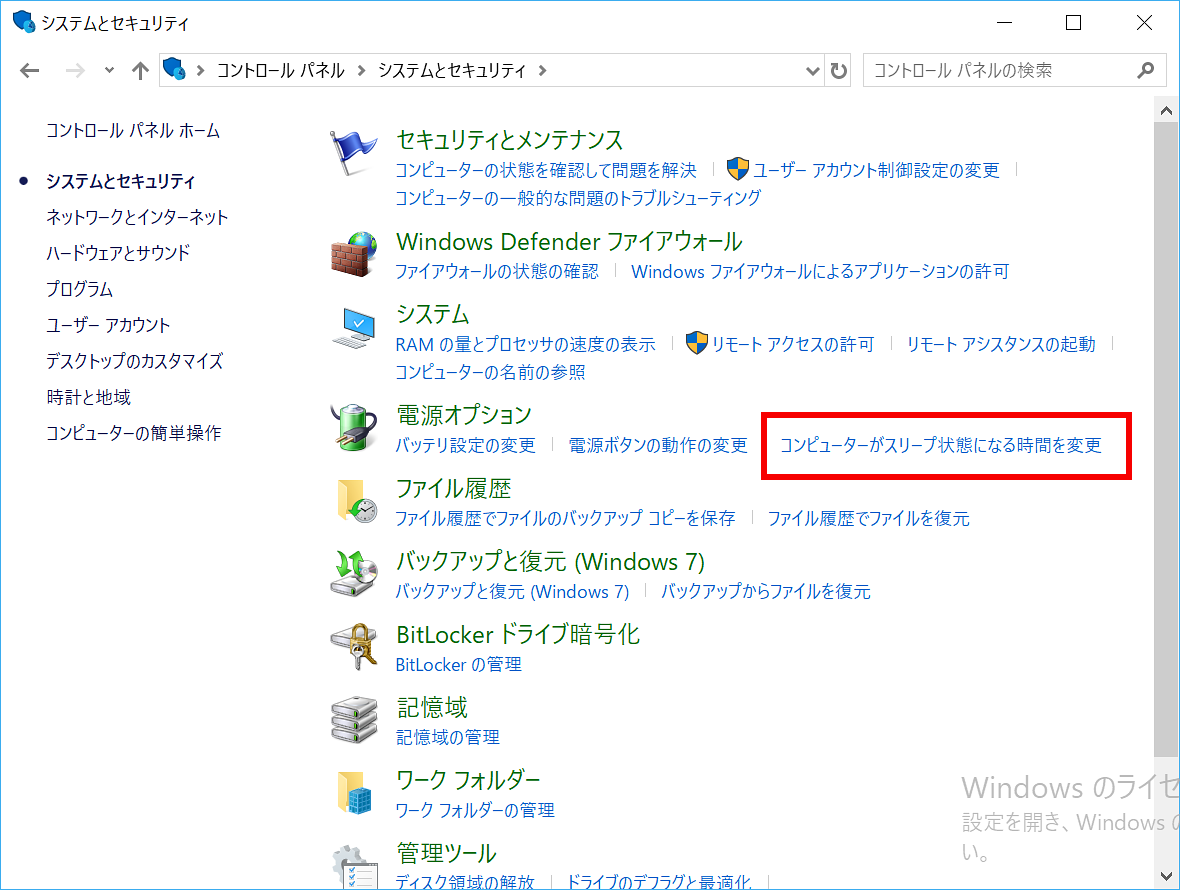Select システムとセキュリティ in the sidebar
The width and height of the screenshot is (1180, 890).
[x=120, y=181]
